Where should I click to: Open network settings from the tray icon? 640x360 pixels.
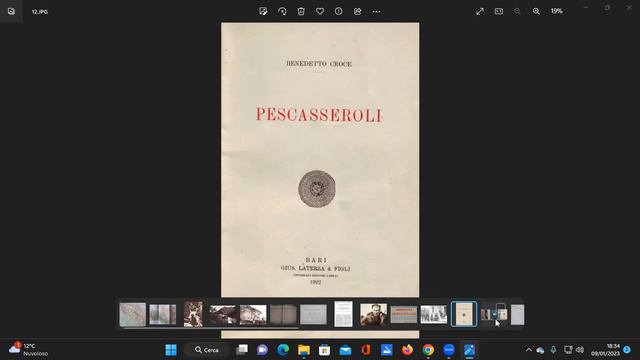coord(568,349)
